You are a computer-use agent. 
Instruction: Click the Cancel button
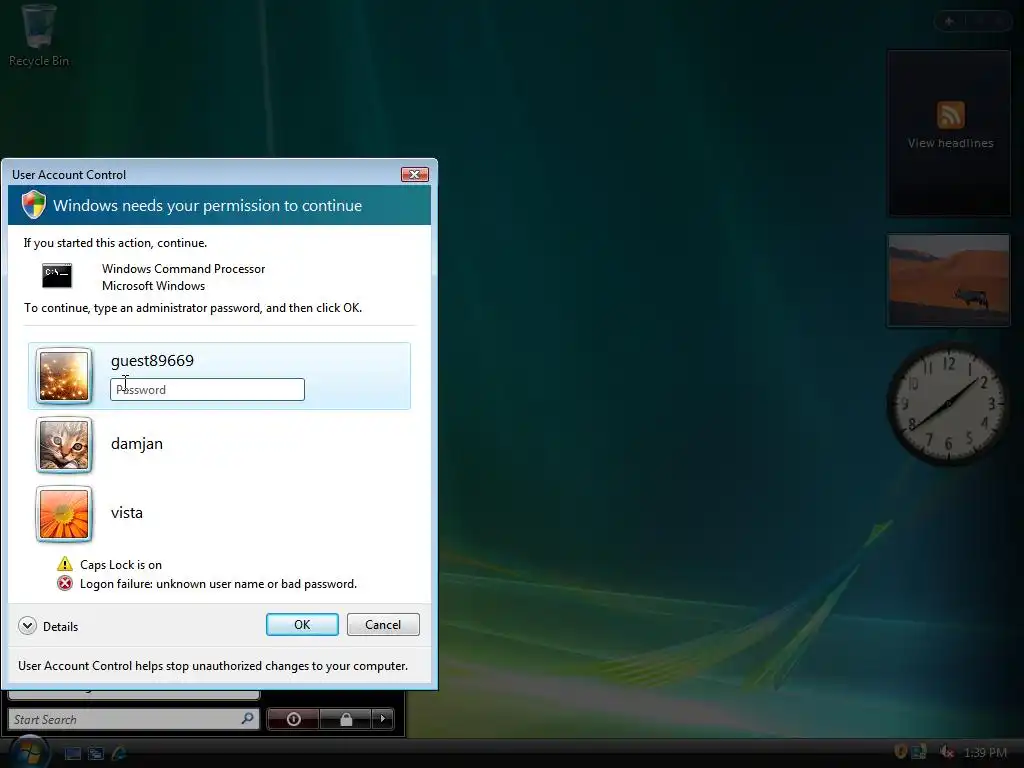[x=383, y=624]
